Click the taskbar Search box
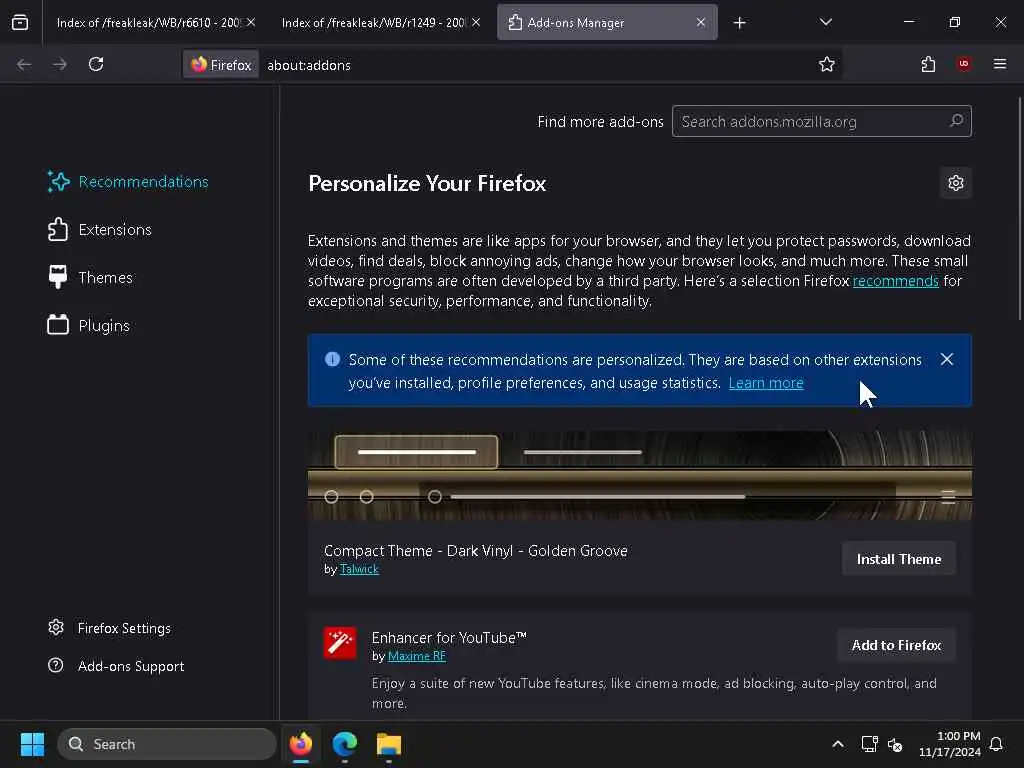Screen dimensions: 1024x768 pos(167,744)
